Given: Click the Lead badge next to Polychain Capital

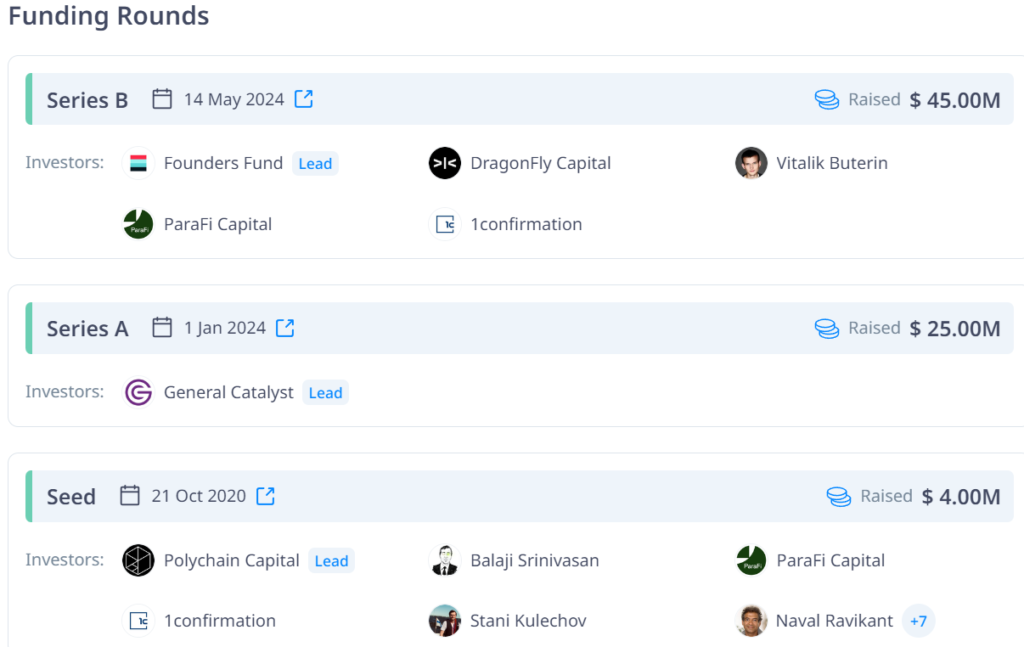Looking at the screenshot, I should (331, 560).
